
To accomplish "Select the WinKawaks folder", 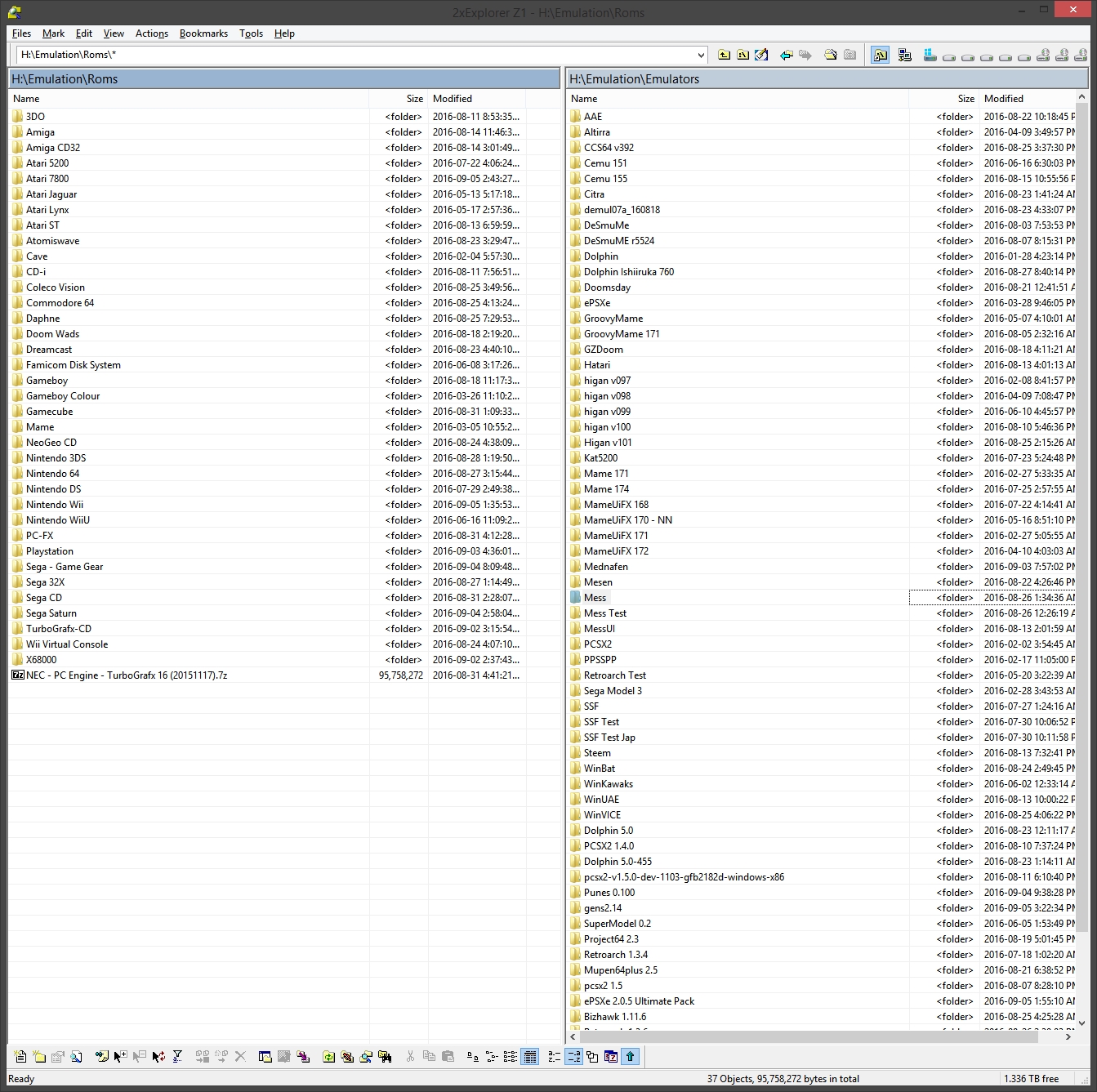I will click(609, 784).
